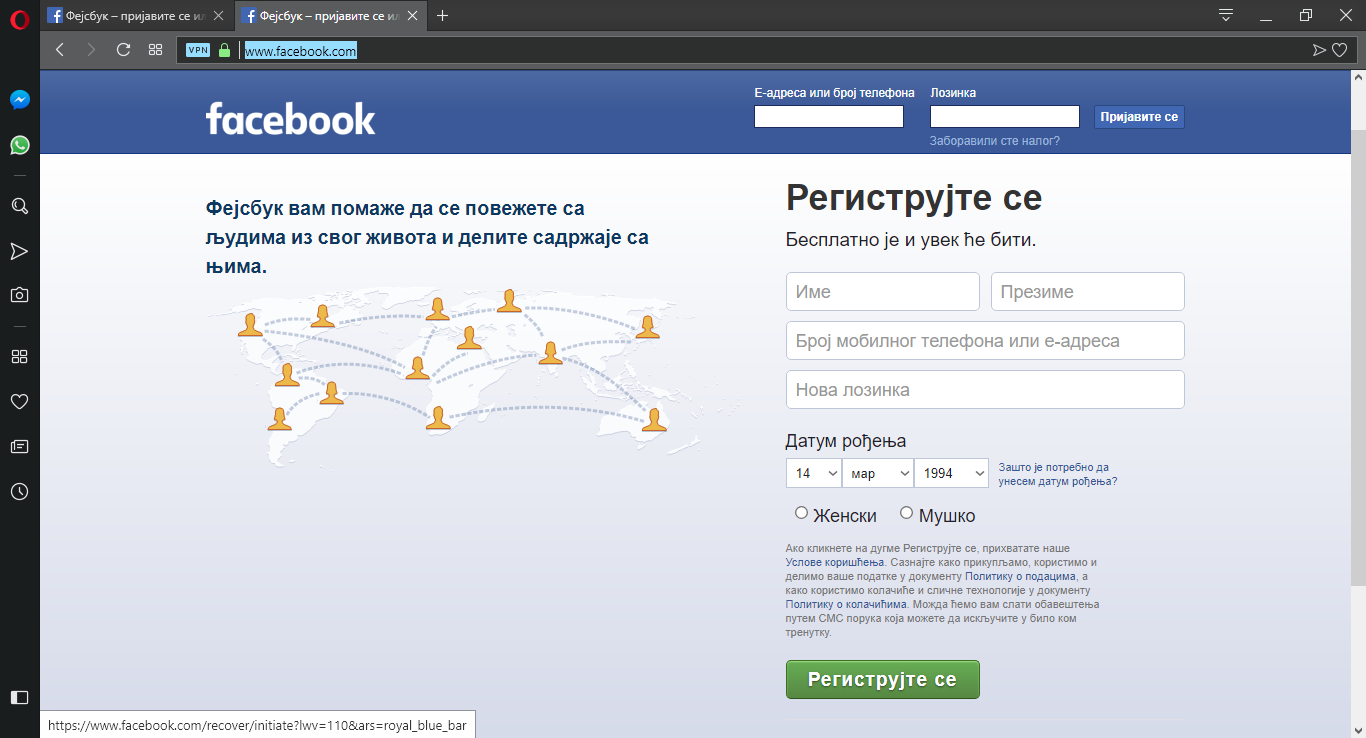
Task: Open Speed Dial from the sidebar
Action: click(x=19, y=356)
